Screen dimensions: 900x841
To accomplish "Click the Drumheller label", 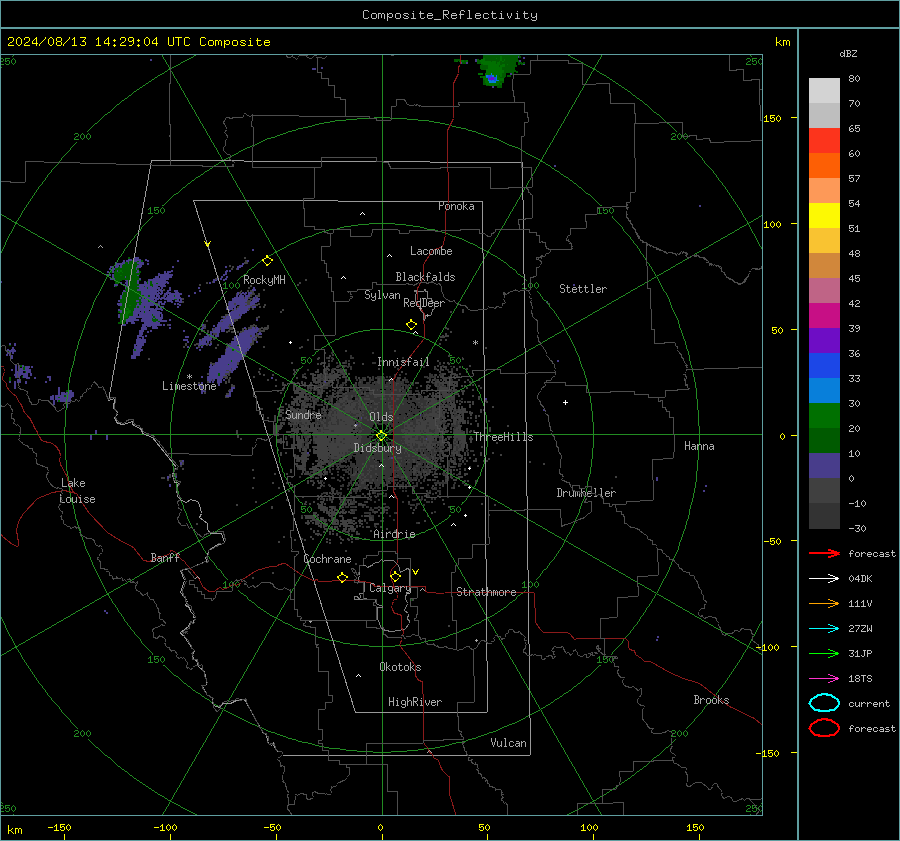I will 586,493.
